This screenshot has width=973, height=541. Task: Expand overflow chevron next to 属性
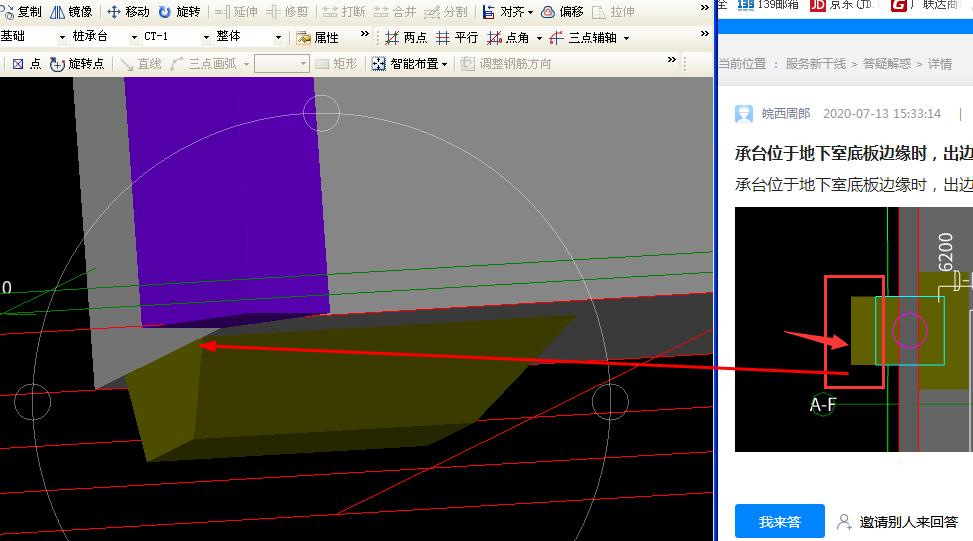(365, 34)
